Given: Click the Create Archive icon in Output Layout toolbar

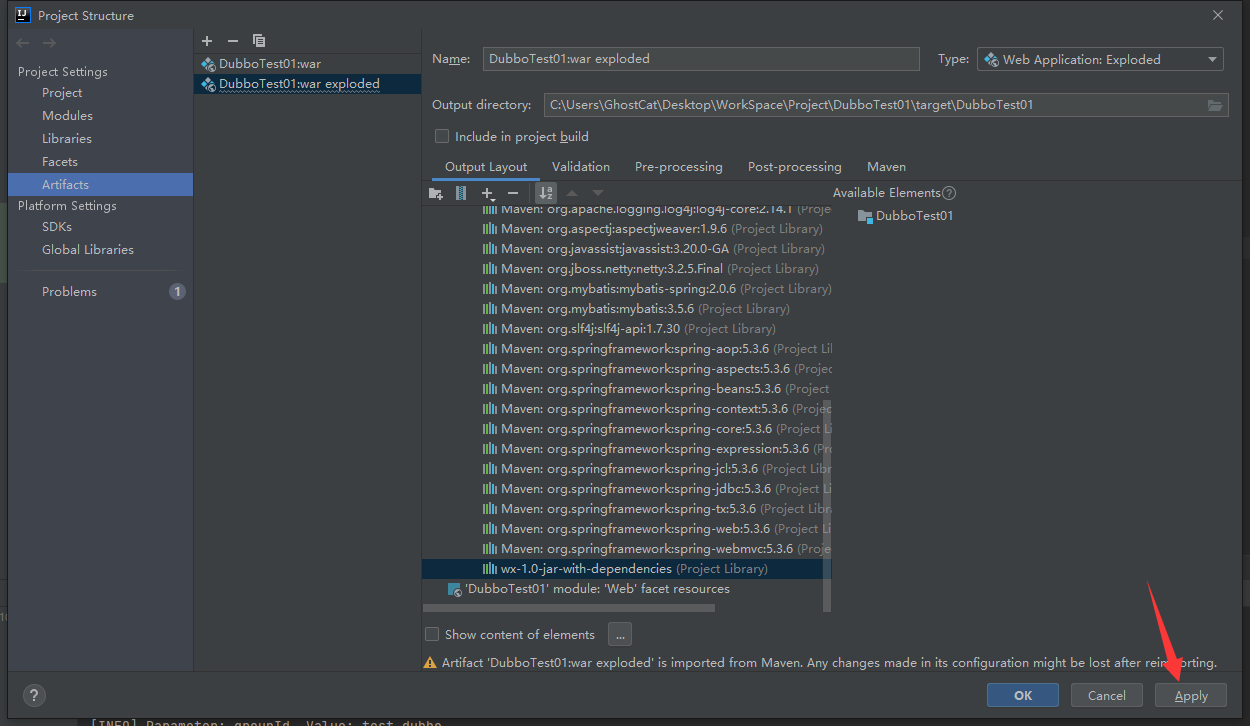Looking at the screenshot, I should (x=461, y=193).
